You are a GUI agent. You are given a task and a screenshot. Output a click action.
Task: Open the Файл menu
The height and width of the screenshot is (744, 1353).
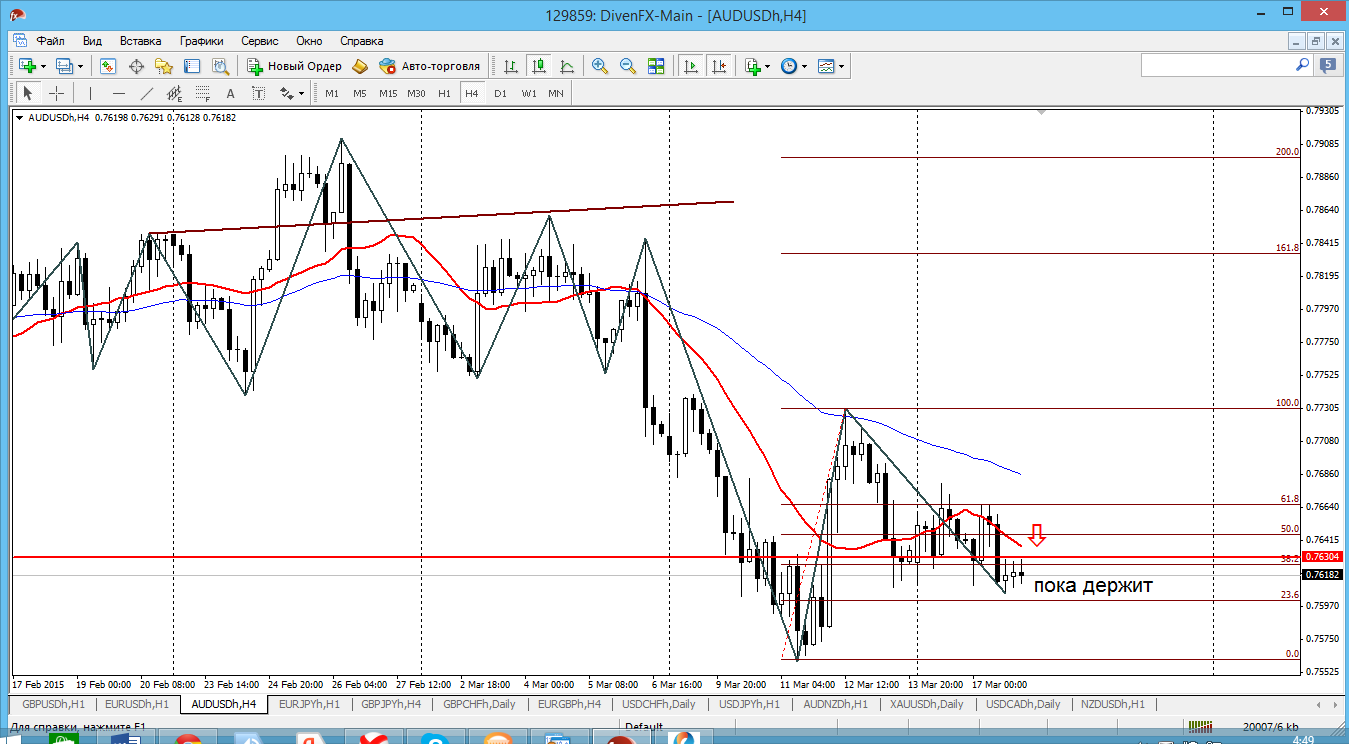tap(51, 41)
